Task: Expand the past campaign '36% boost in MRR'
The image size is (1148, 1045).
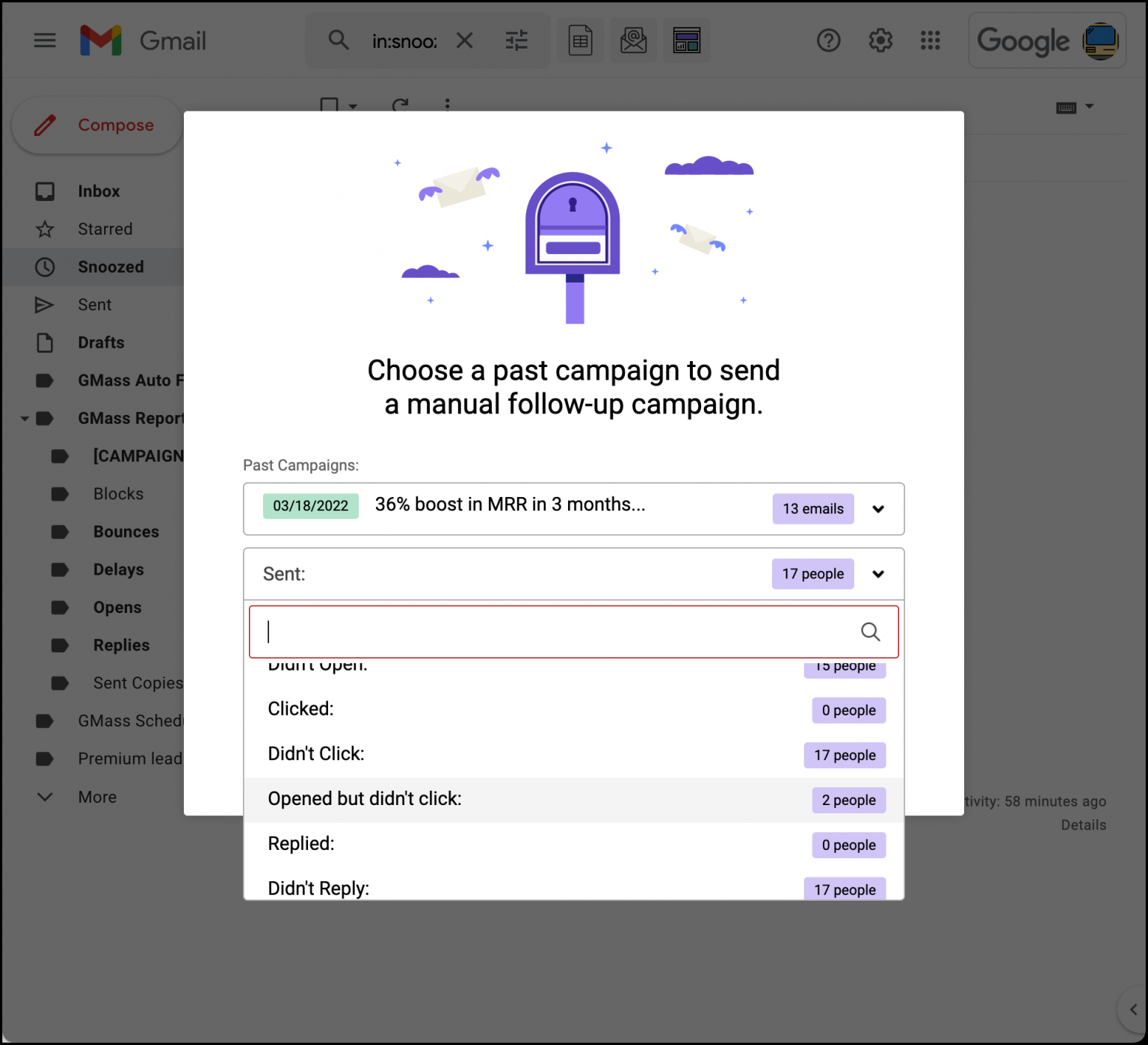Action: [878, 509]
